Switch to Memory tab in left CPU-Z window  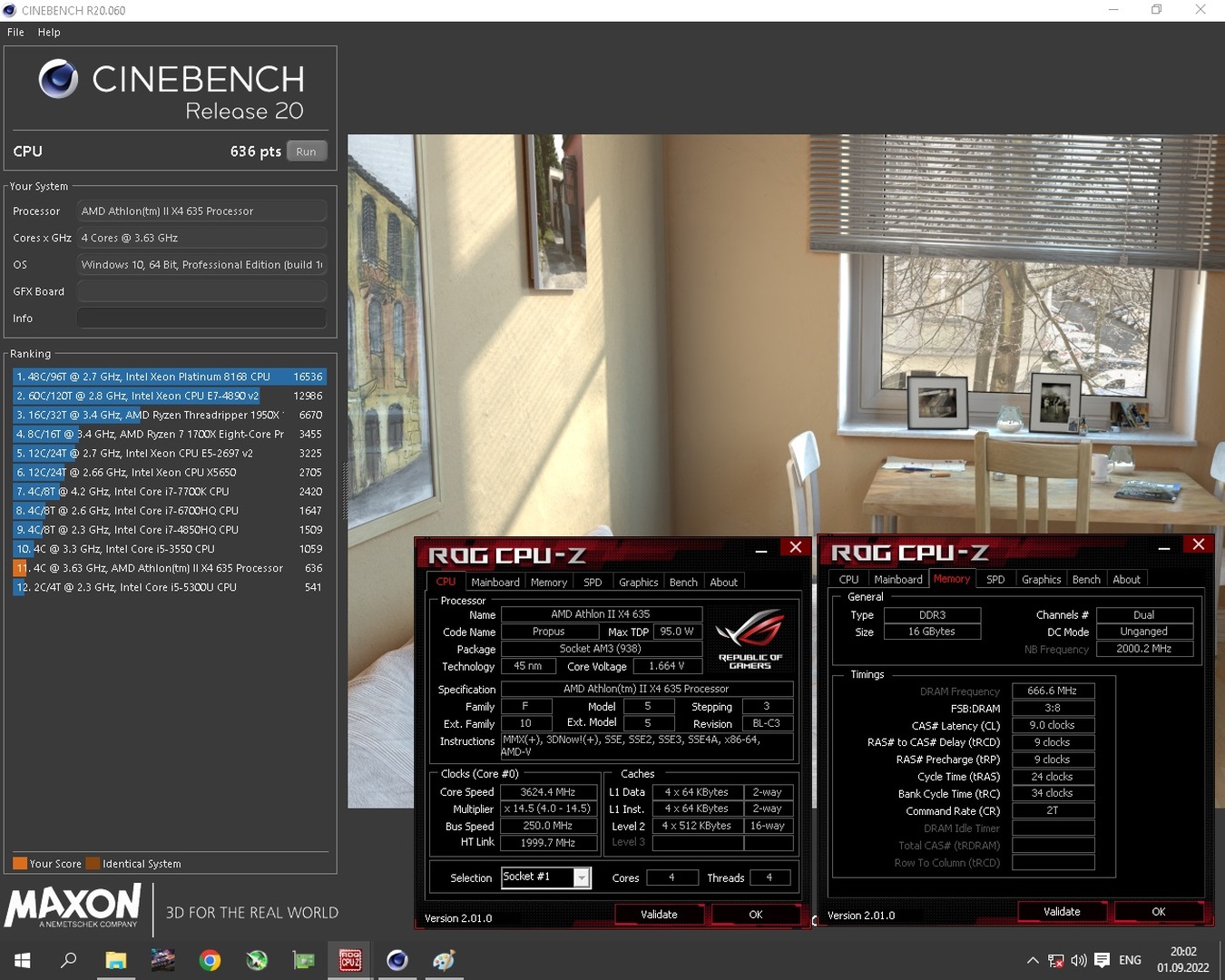coord(549,583)
